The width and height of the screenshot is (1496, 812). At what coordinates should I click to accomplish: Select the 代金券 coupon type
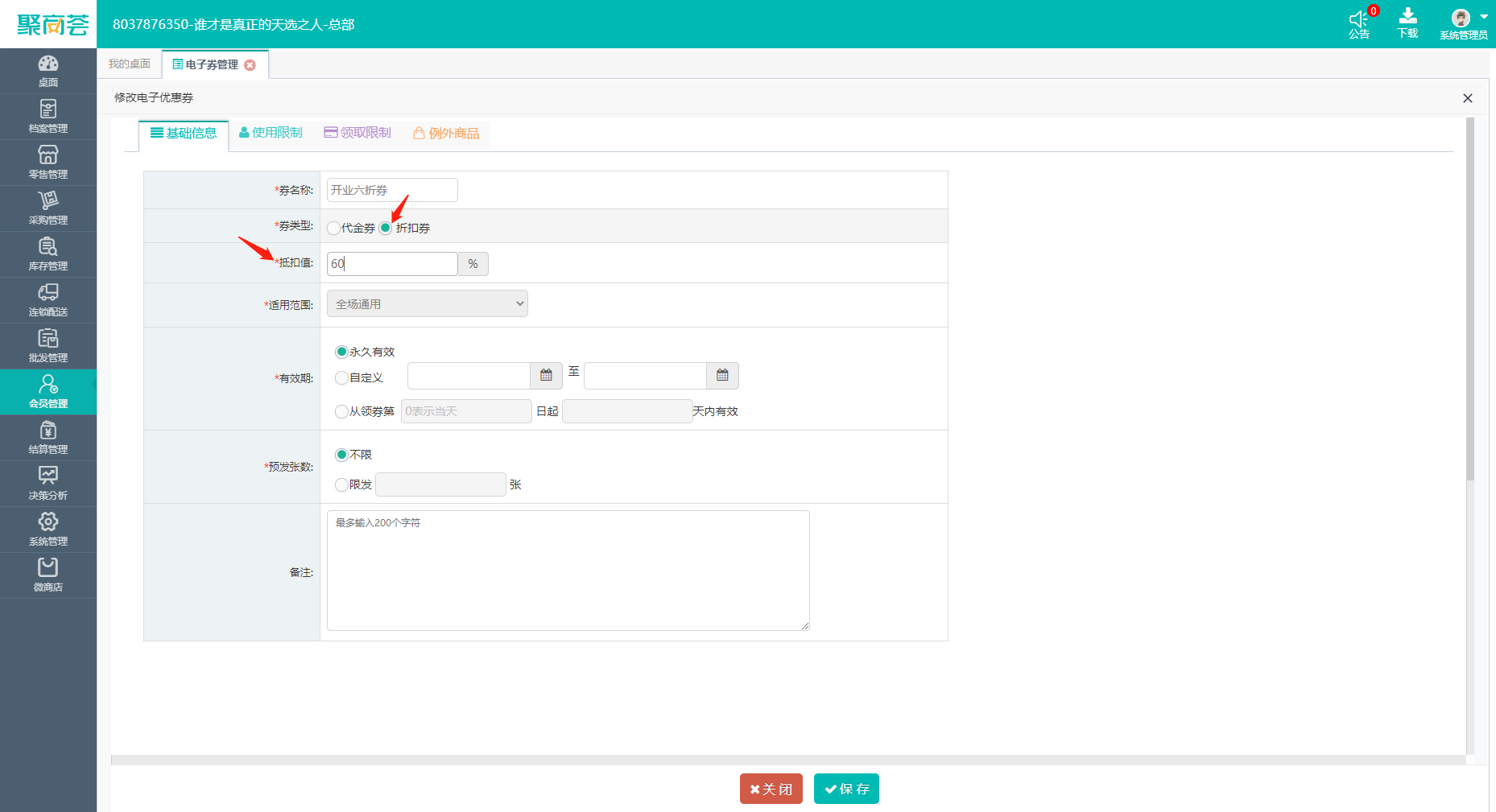click(333, 229)
